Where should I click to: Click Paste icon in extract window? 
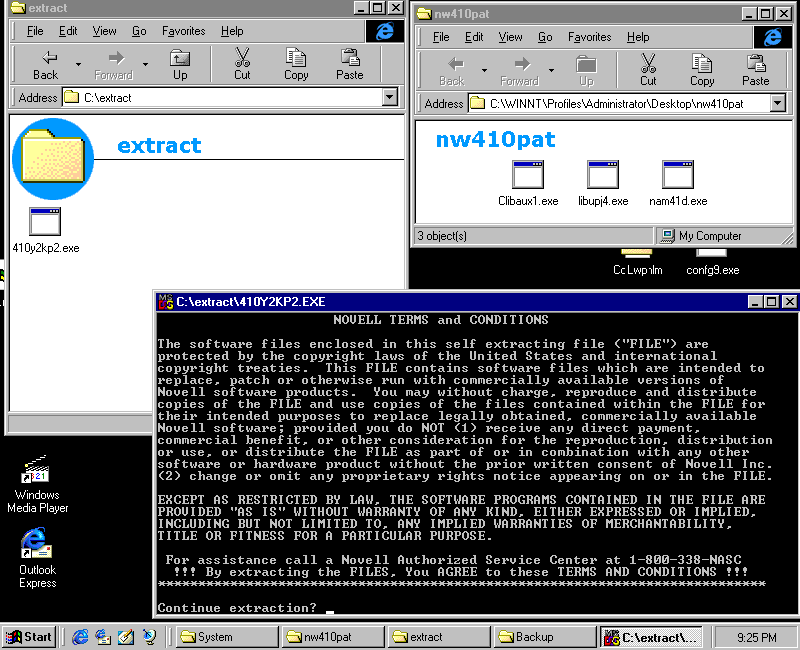coord(350,57)
